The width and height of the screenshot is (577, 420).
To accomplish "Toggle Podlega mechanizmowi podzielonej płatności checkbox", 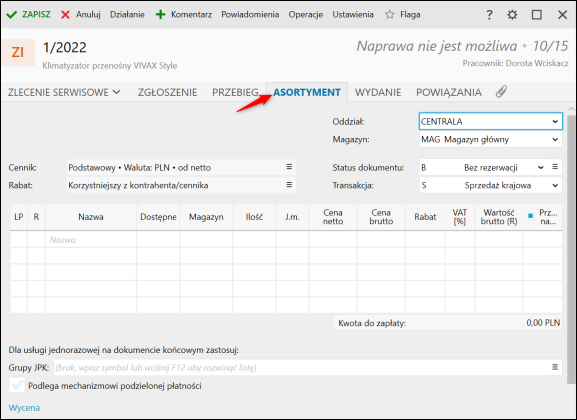I will coord(17,385).
